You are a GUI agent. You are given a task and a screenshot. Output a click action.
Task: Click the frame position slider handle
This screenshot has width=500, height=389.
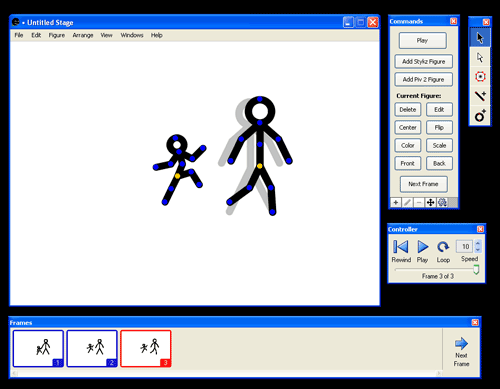pyautogui.click(x=476, y=269)
